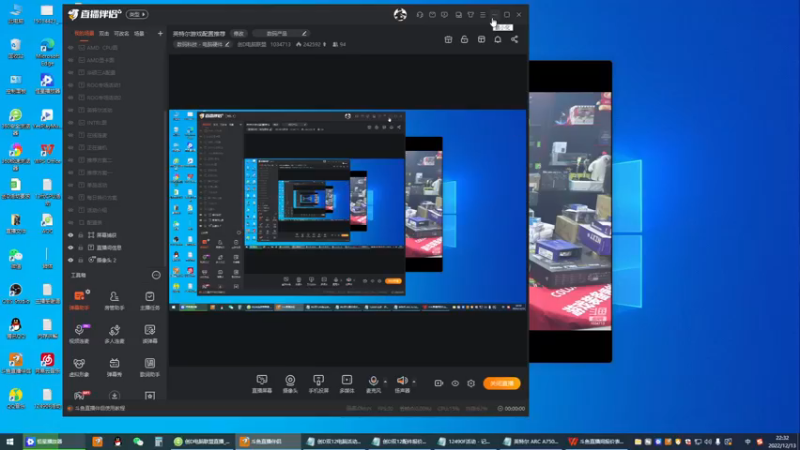This screenshot has width=800, height=450.
Task: Open WeChat from the taskbar
Action: pyautogui.click(x=138, y=441)
